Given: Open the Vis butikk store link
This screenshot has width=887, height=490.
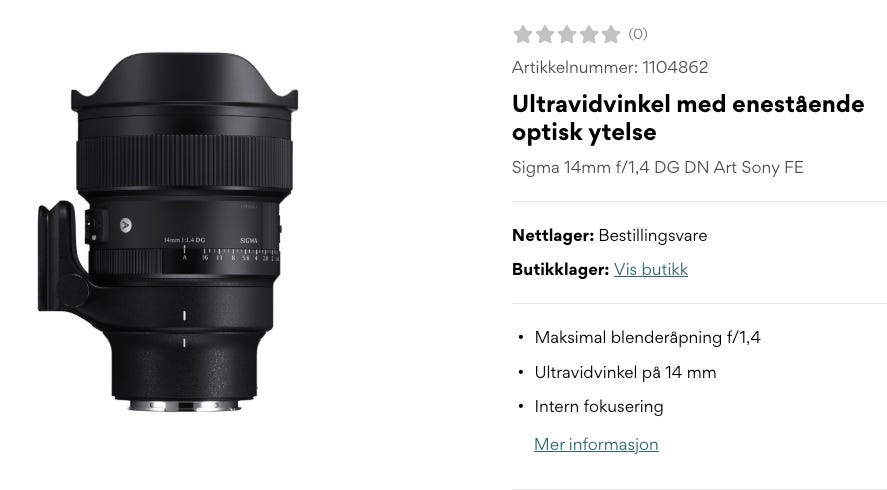Looking at the screenshot, I should click(x=651, y=269).
